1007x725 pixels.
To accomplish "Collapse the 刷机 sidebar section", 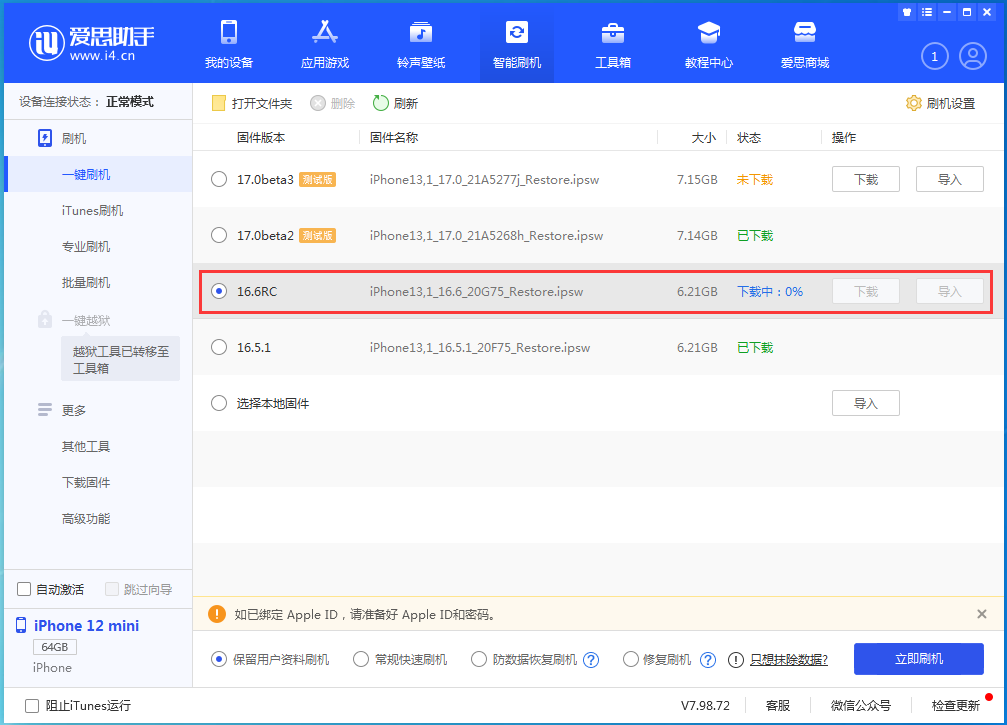I will (82, 137).
